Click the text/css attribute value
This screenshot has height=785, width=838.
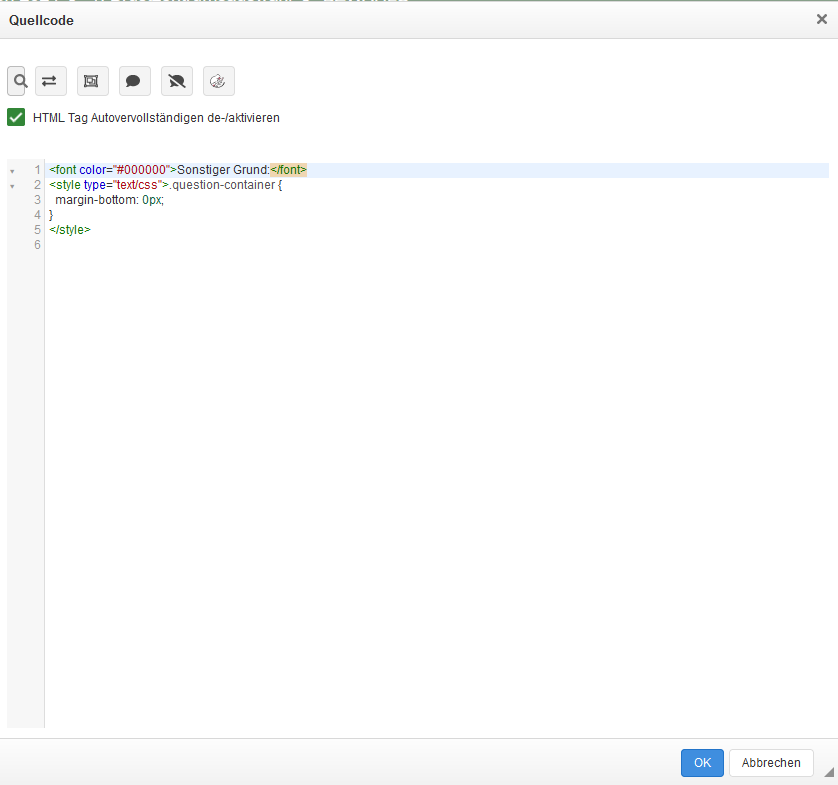[139, 185]
